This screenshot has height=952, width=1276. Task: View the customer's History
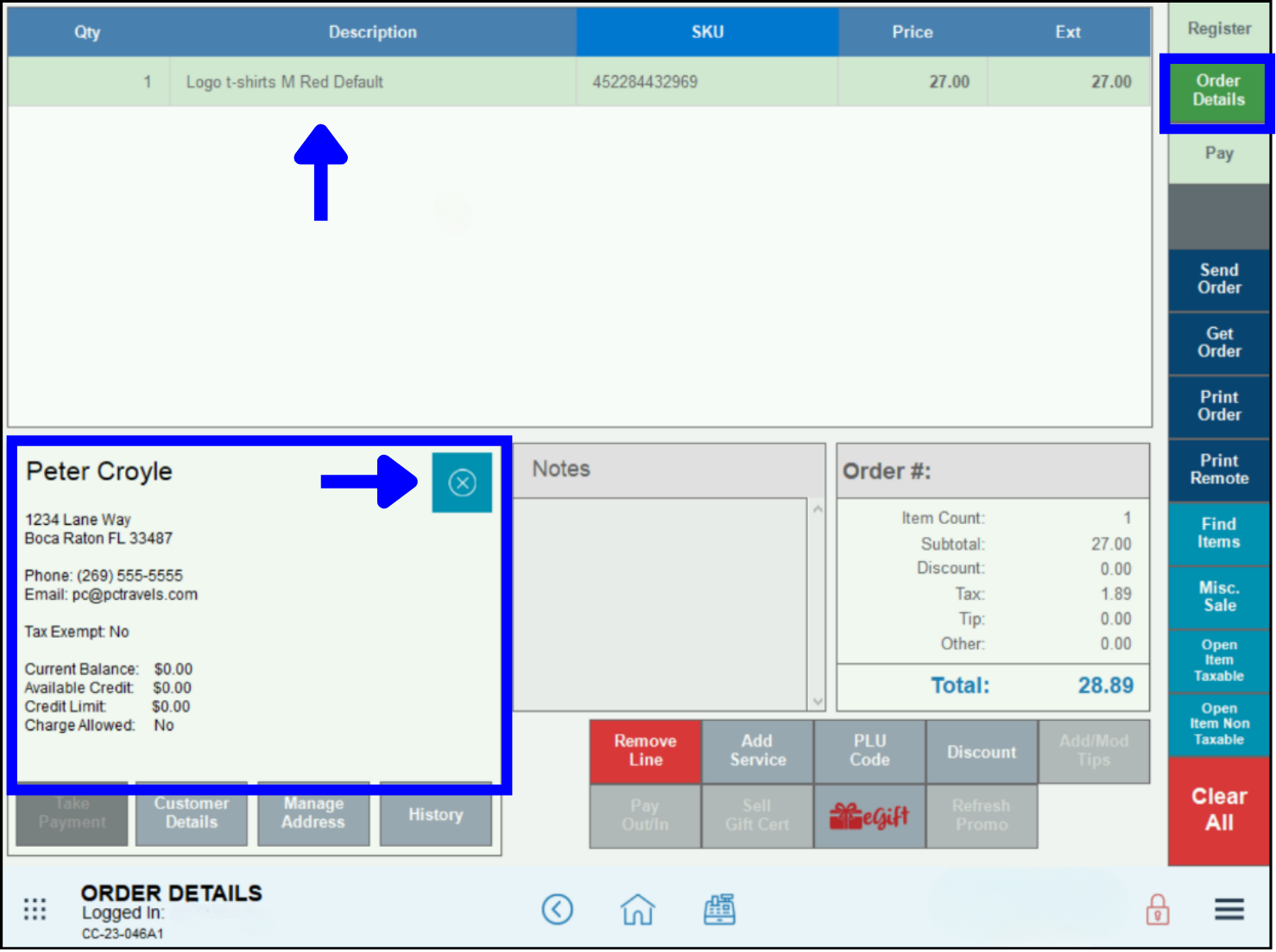(x=435, y=815)
